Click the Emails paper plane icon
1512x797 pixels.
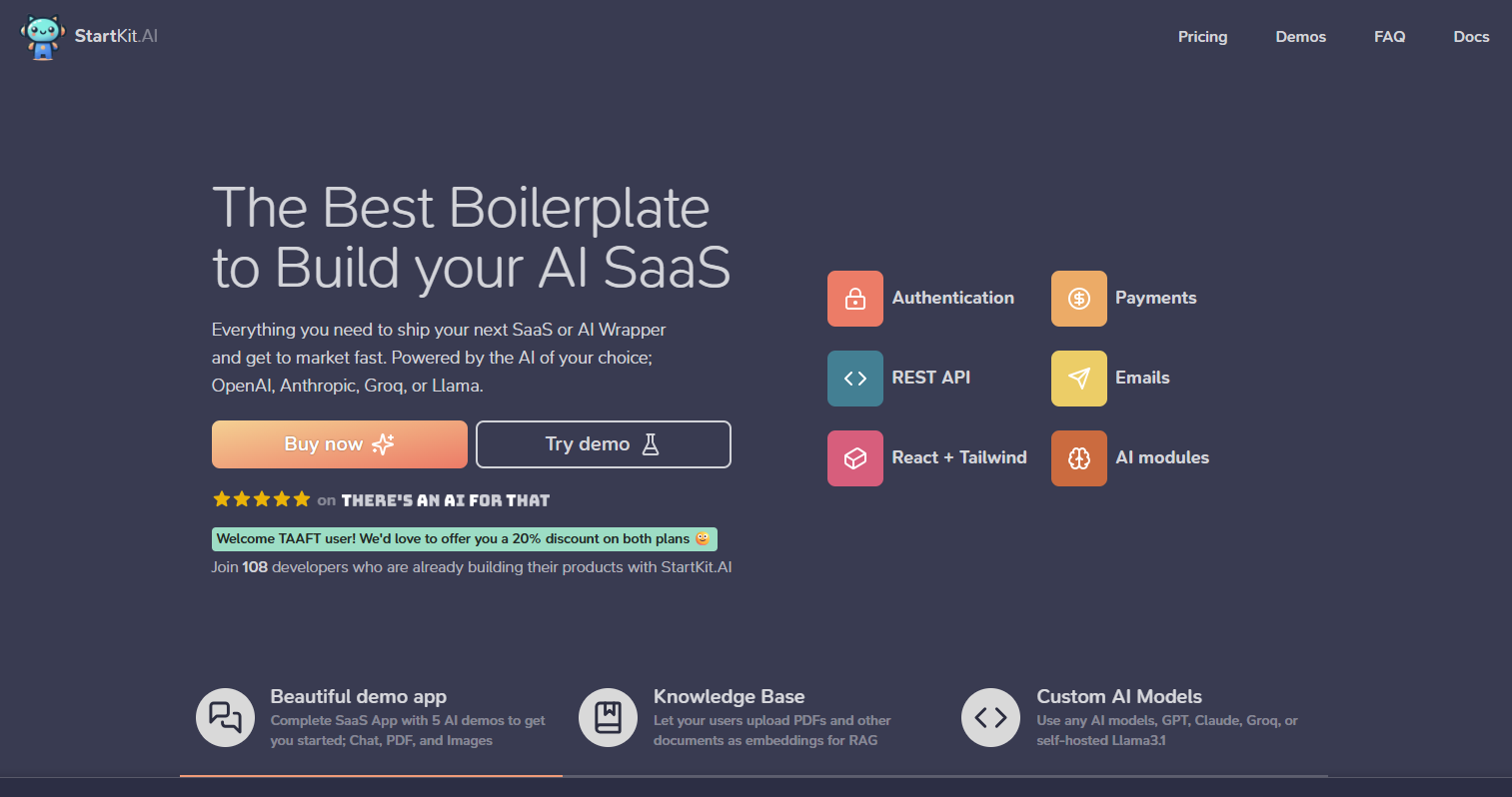click(1079, 379)
